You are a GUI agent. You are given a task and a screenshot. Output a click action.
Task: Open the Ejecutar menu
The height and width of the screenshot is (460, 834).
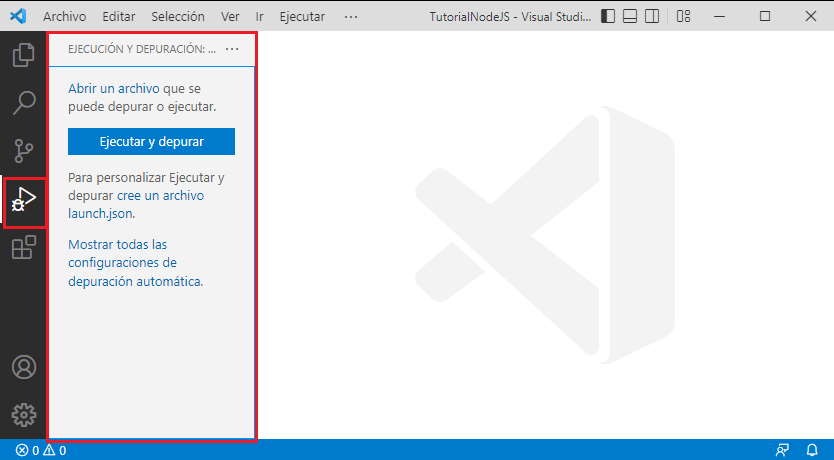(302, 16)
